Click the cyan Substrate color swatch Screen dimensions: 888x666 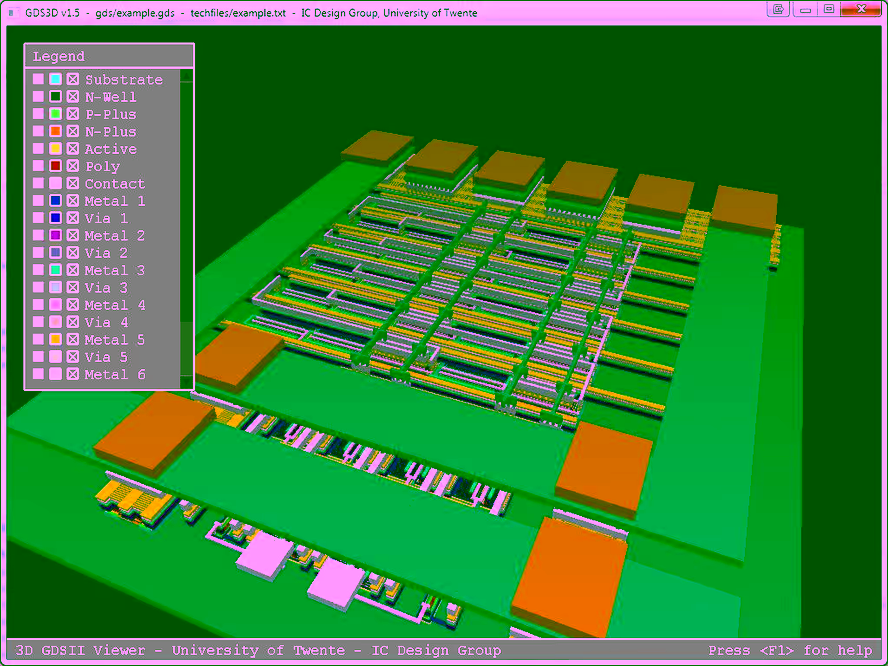(x=55, y=79)
